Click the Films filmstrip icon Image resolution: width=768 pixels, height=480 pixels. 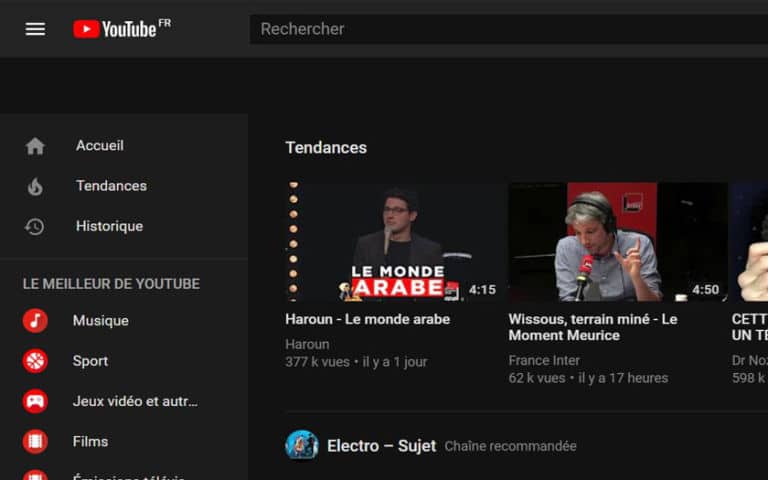click(x=35, y=441)
